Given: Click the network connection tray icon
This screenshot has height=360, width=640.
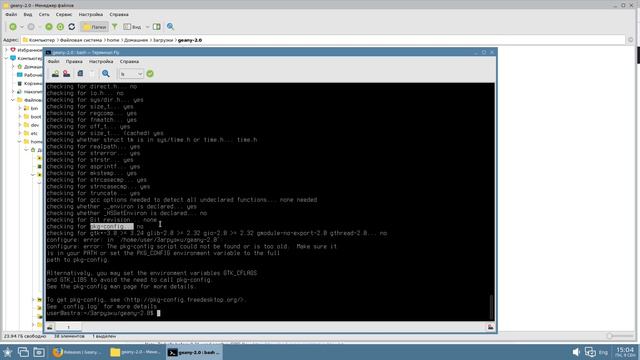Looking at the screenshot, I should (590, 352).
